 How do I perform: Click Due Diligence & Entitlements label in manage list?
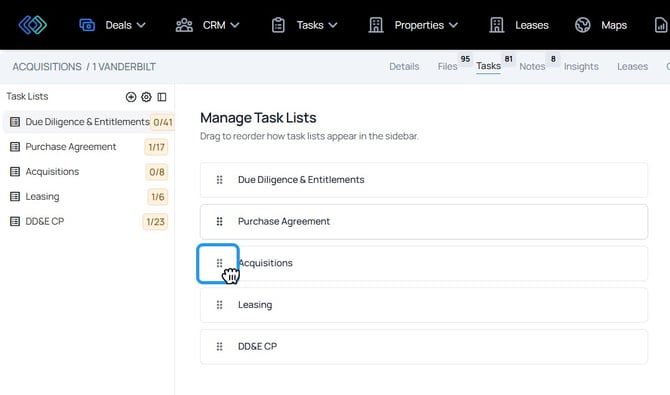pyautogui.click(x=301, y=180)
